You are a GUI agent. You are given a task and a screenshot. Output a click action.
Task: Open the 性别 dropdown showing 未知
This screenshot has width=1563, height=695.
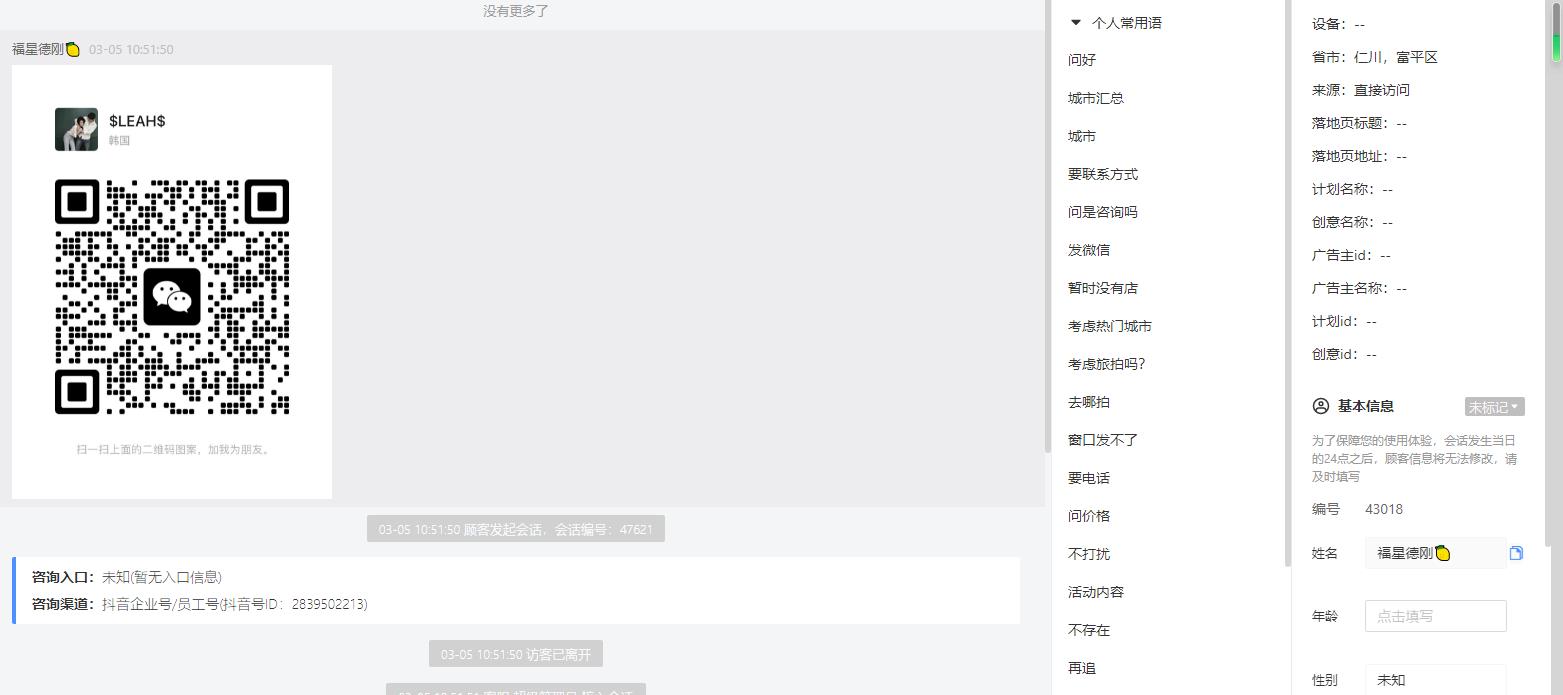(x=1435, y=680)
